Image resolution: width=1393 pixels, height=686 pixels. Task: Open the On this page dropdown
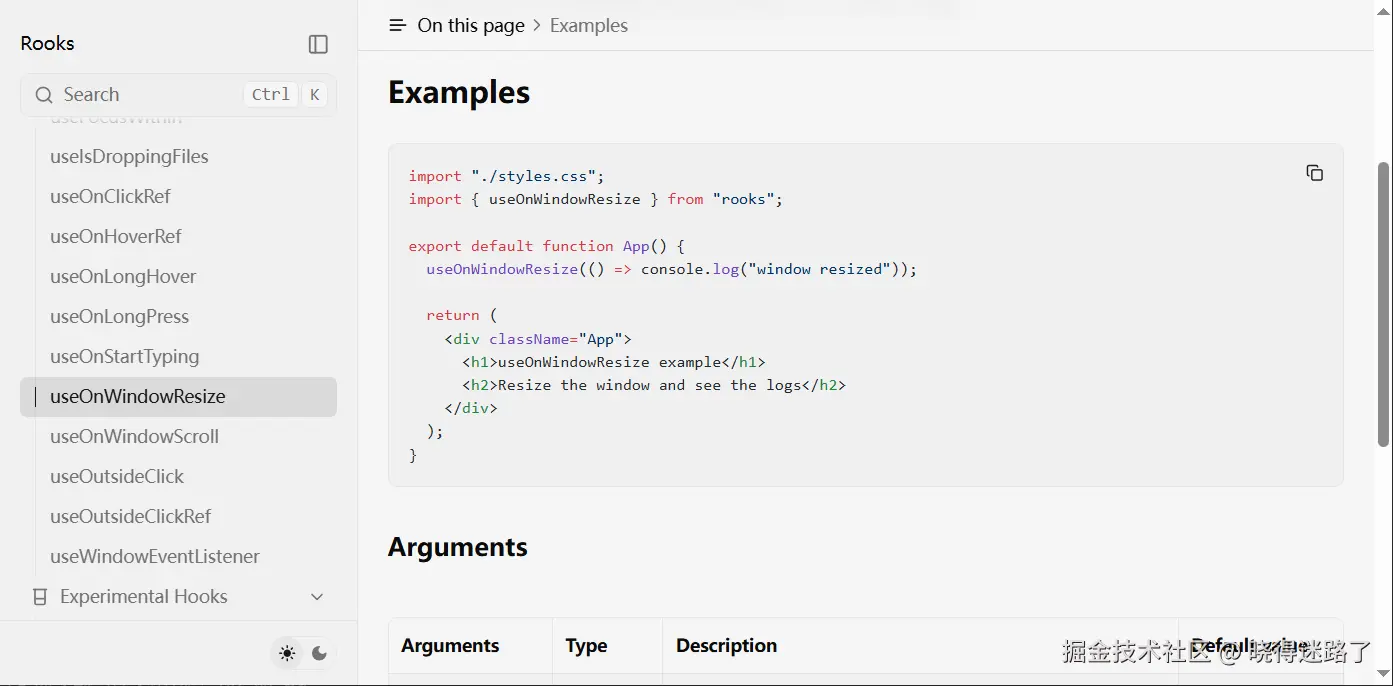pyautogui.click(x=470, y=26)
